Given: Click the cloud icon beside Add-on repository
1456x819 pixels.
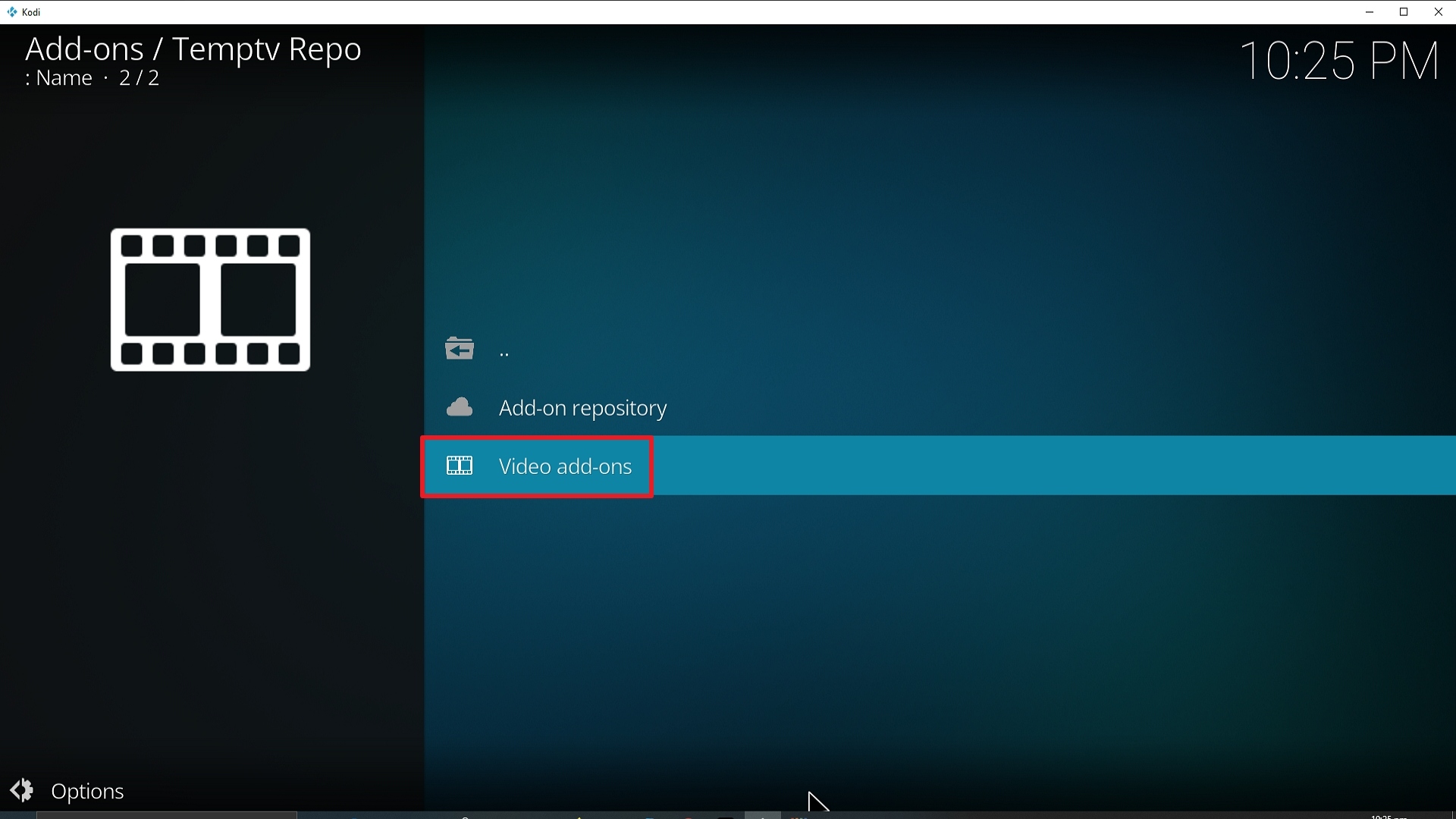Looking at the screenshot, I should [460, 407].
